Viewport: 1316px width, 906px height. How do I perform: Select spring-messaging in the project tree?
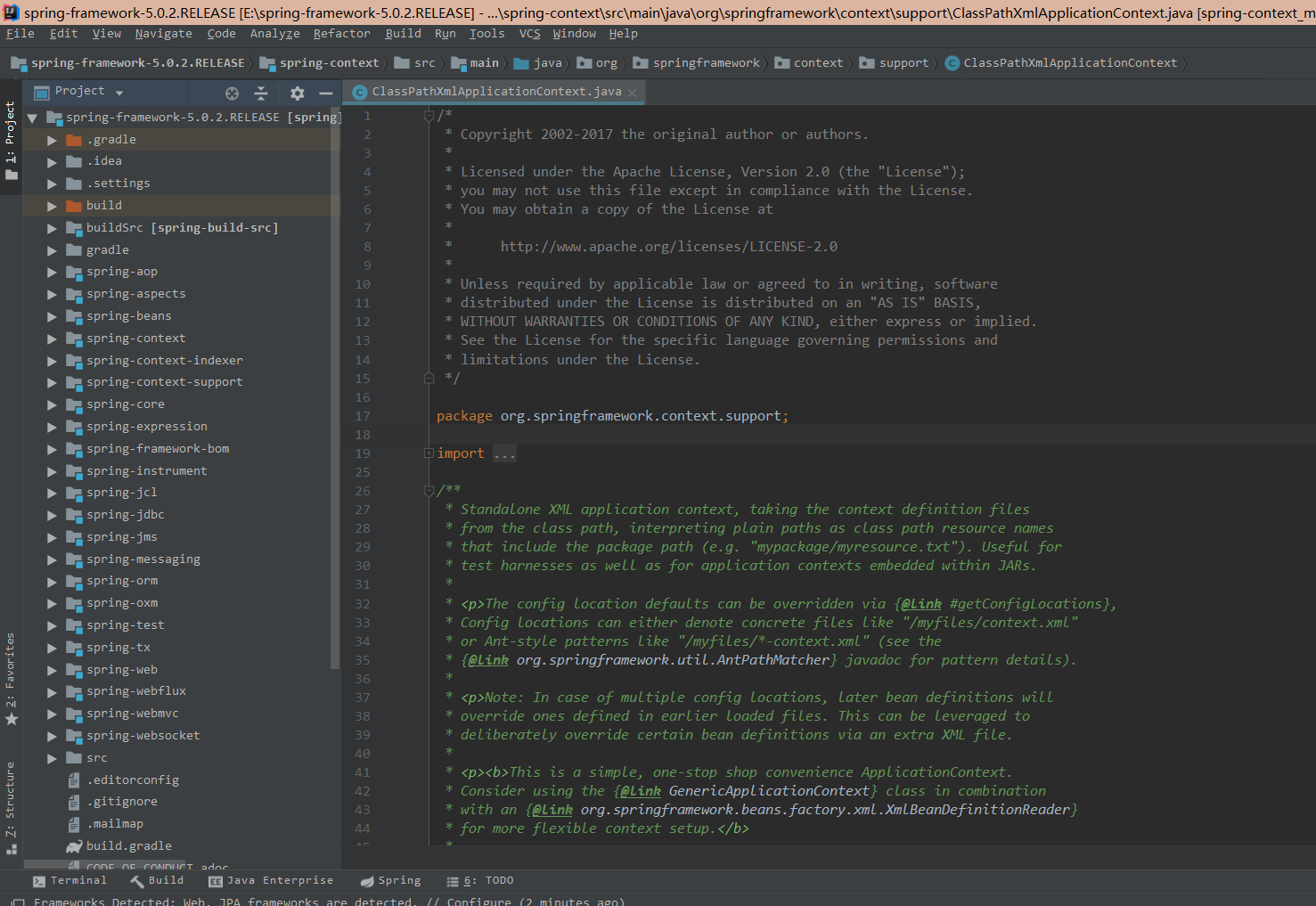(x=143, y=559)
